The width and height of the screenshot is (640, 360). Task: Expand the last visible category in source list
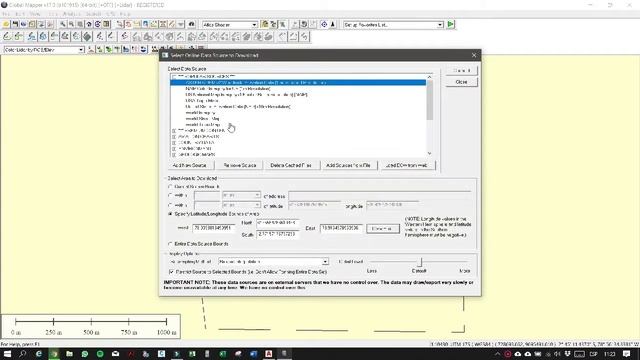pos(174,154)
